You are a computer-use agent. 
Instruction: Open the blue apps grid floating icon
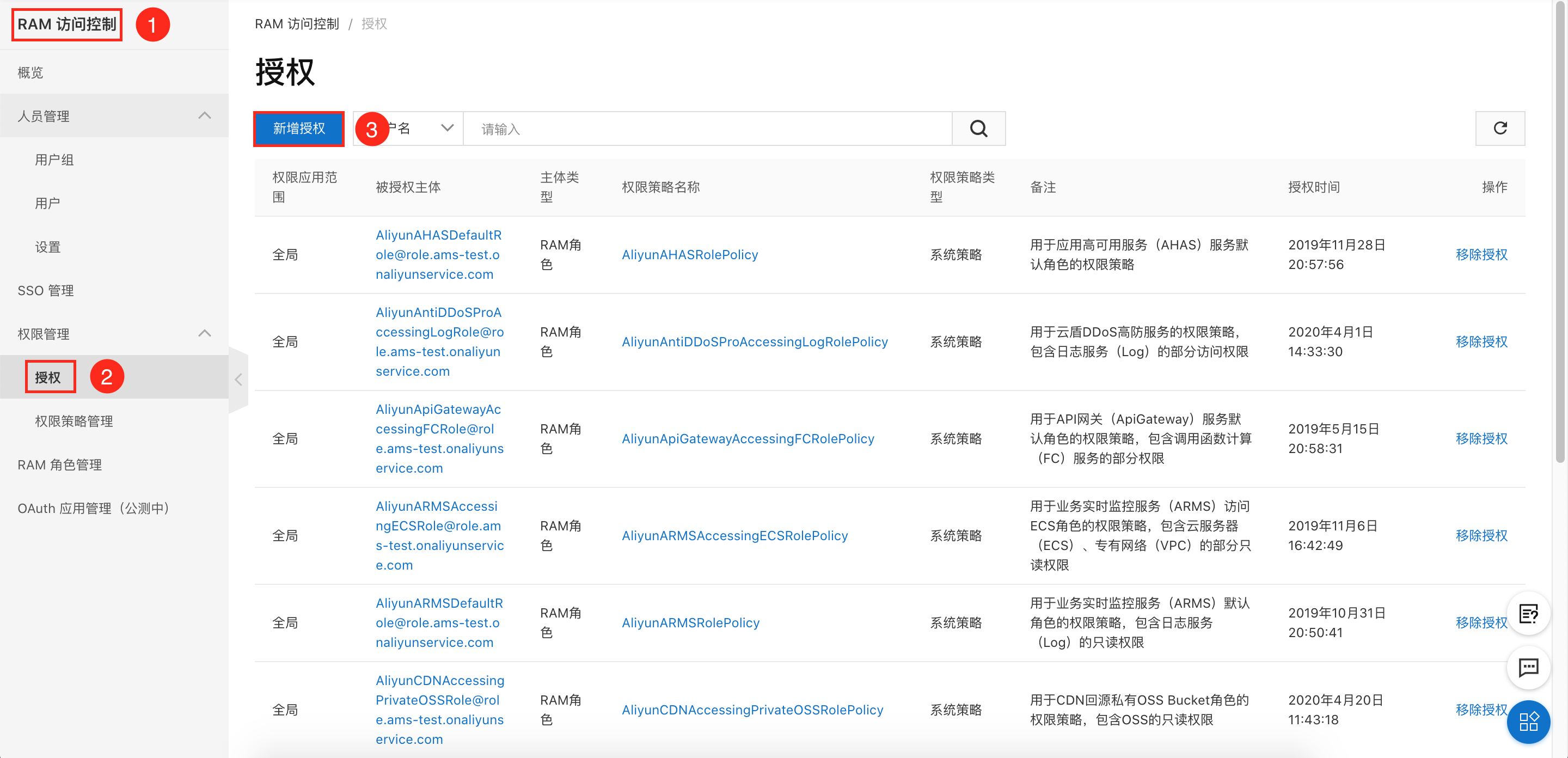(x=1528, y=722)
